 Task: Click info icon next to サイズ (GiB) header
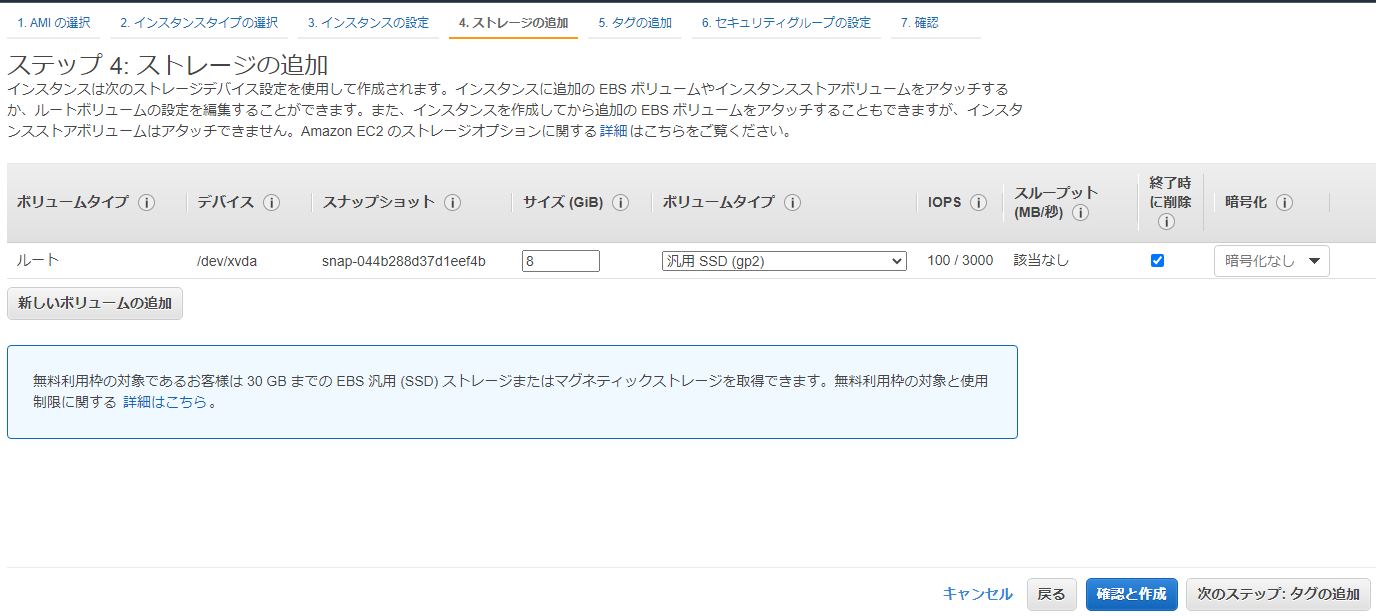pos(620,202)
